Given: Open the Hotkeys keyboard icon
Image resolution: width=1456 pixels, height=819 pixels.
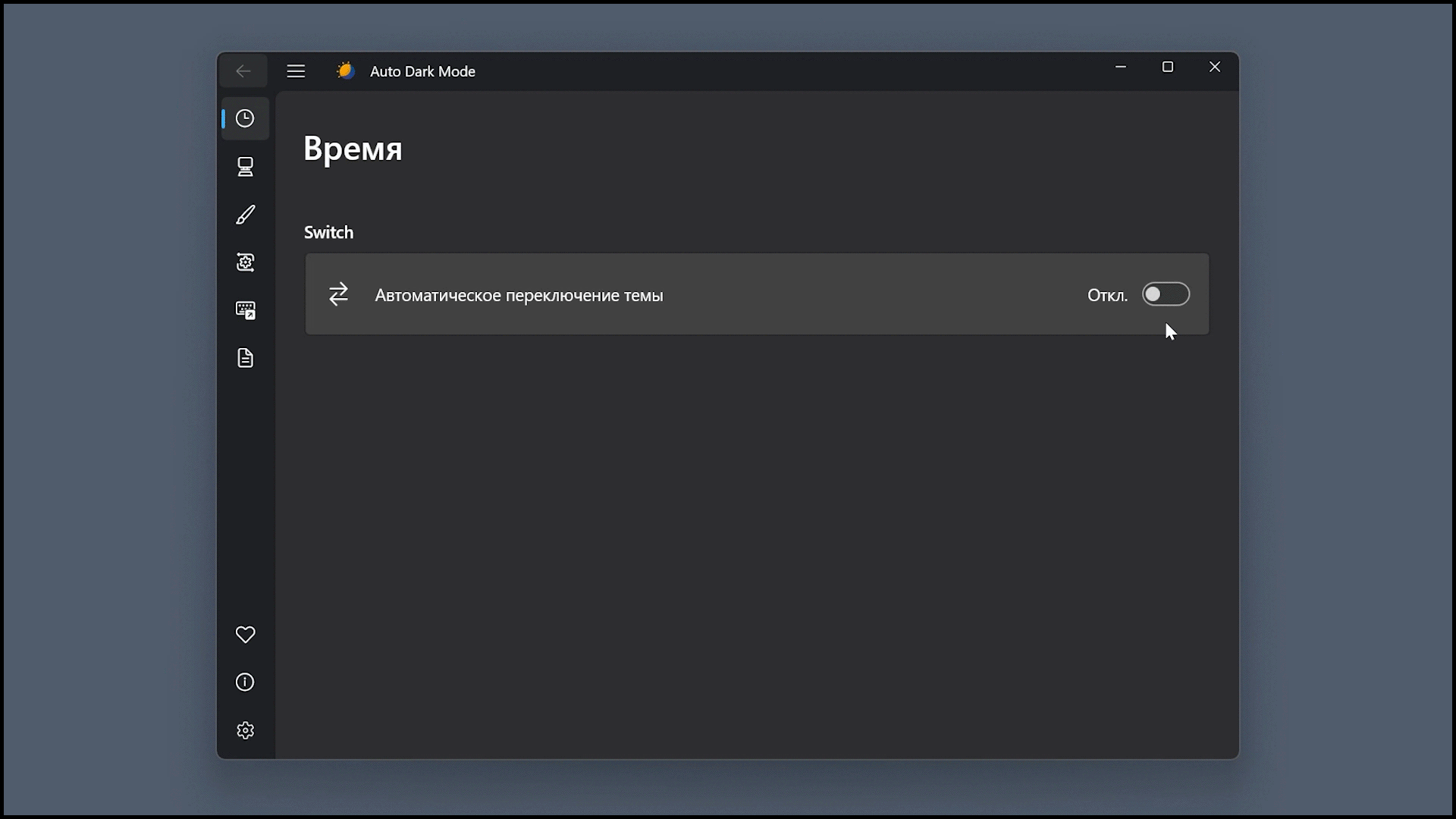Looking at the screenshot, I should 245,310.
